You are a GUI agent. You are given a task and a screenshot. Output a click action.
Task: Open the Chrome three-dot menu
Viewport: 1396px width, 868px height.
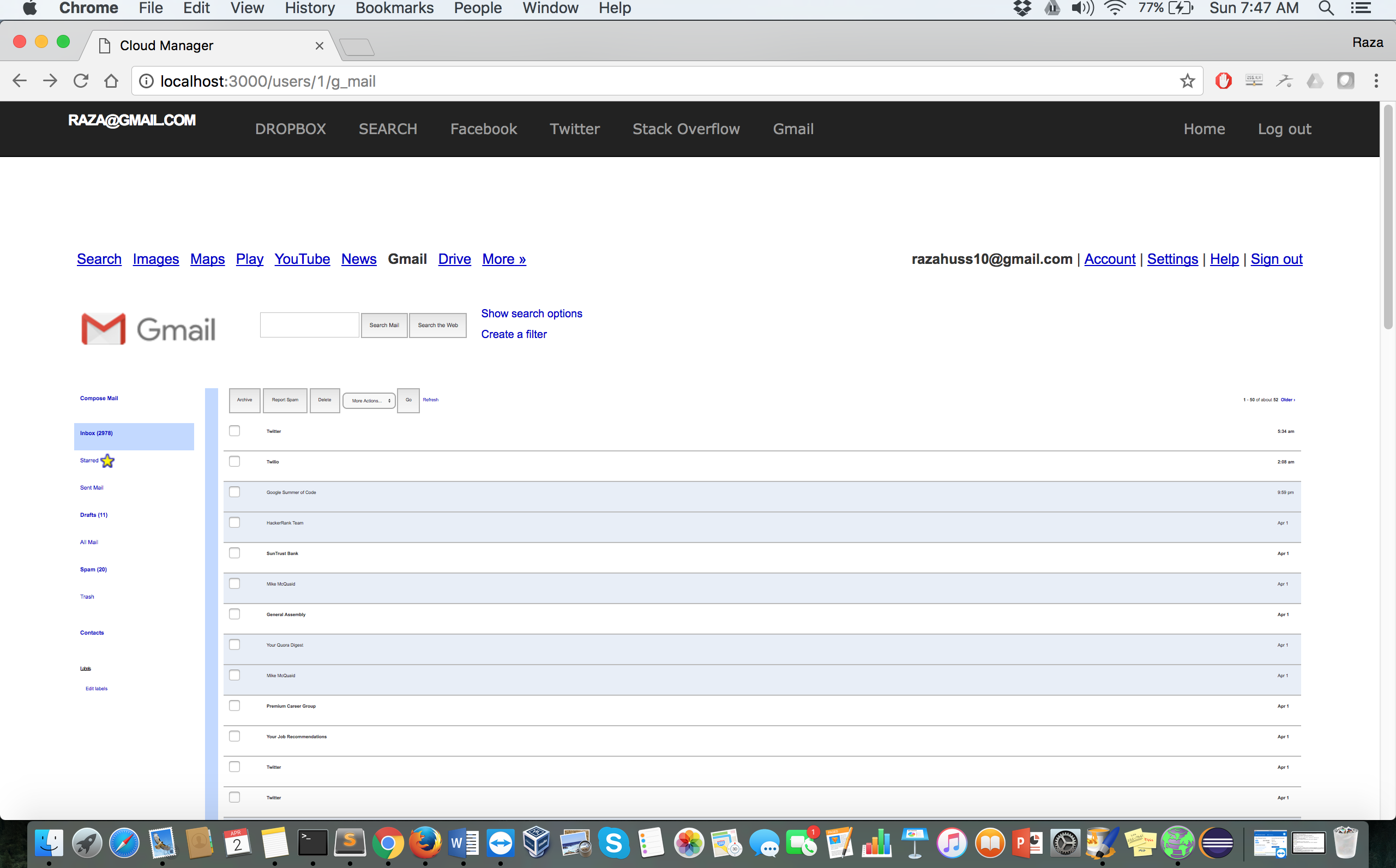point(1376,81)
